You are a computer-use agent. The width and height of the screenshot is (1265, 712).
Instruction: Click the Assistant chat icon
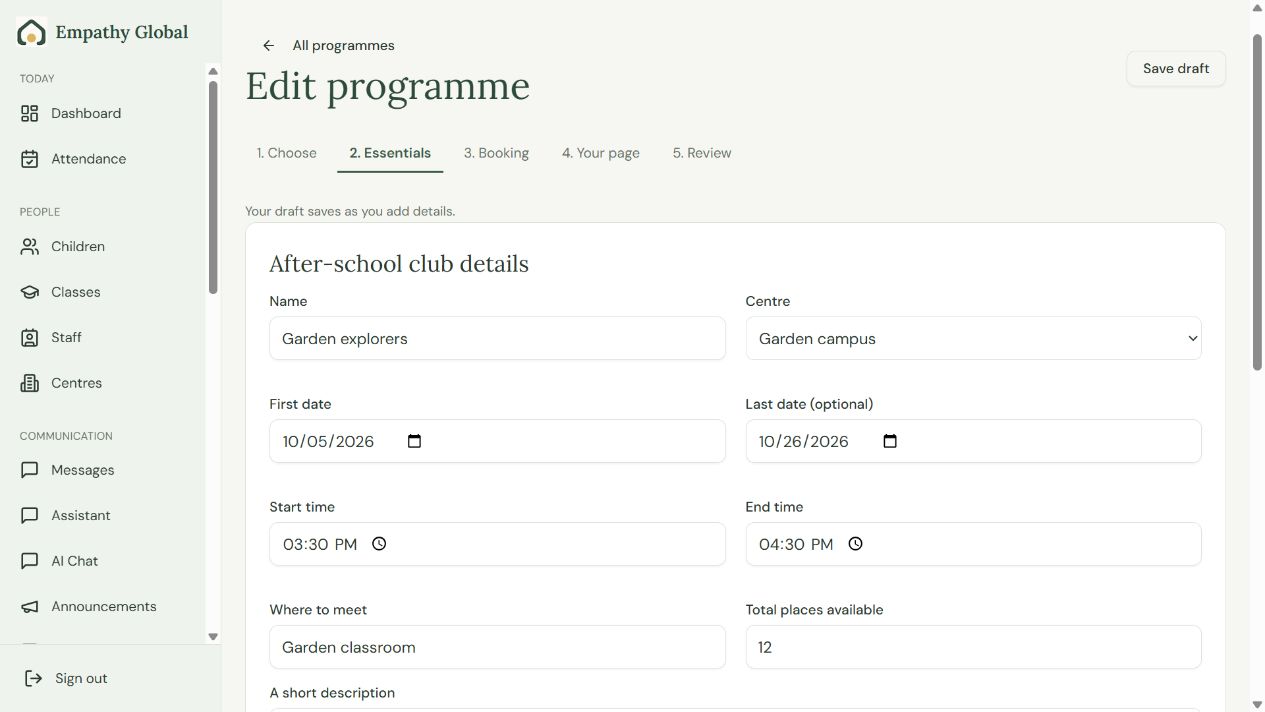click(x=30, y=516)
